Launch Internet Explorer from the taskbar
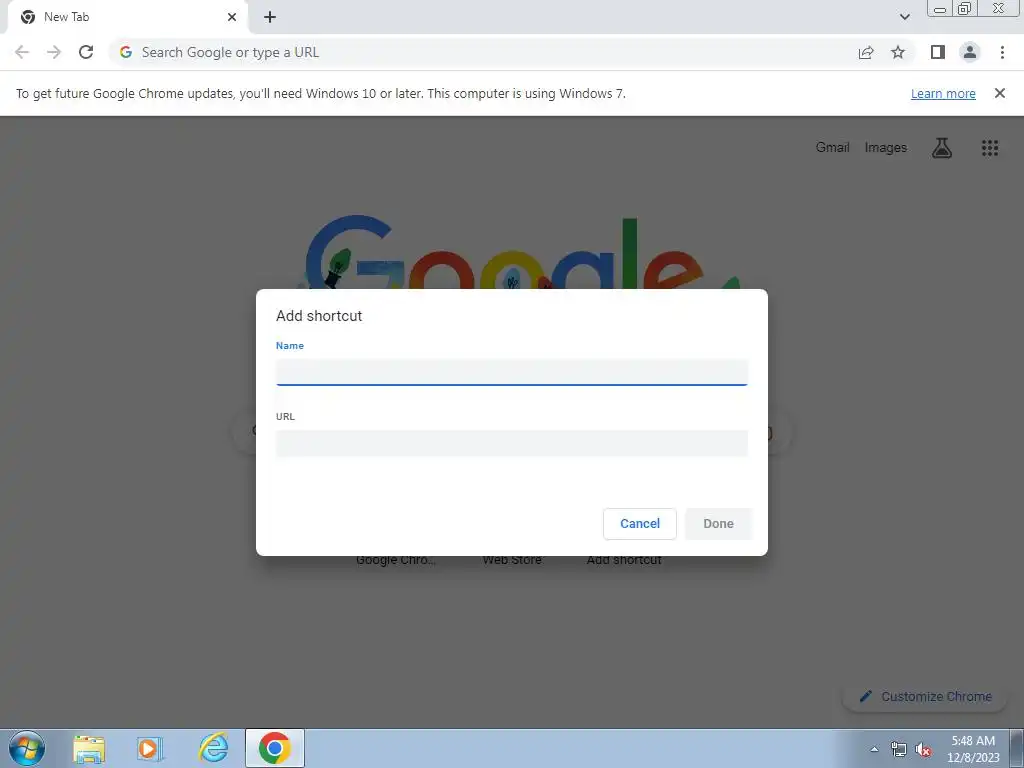This screenshot has width=1024, height=768. (213, 748)
